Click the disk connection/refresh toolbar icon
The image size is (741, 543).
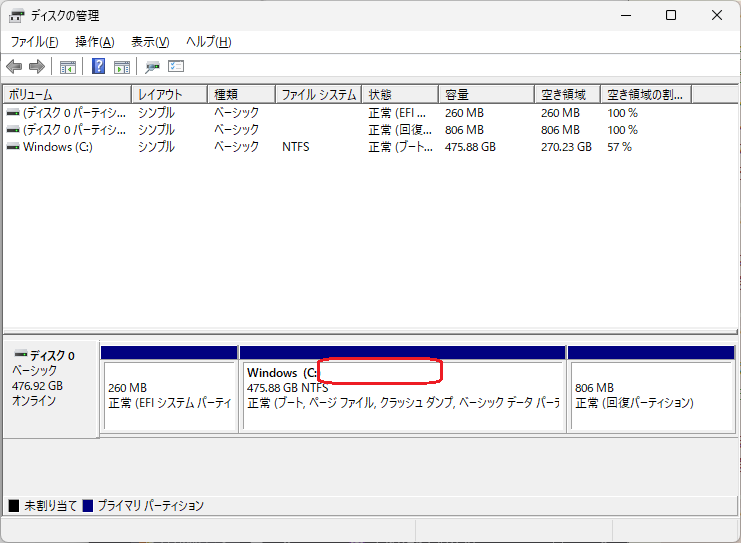(152, 67)
